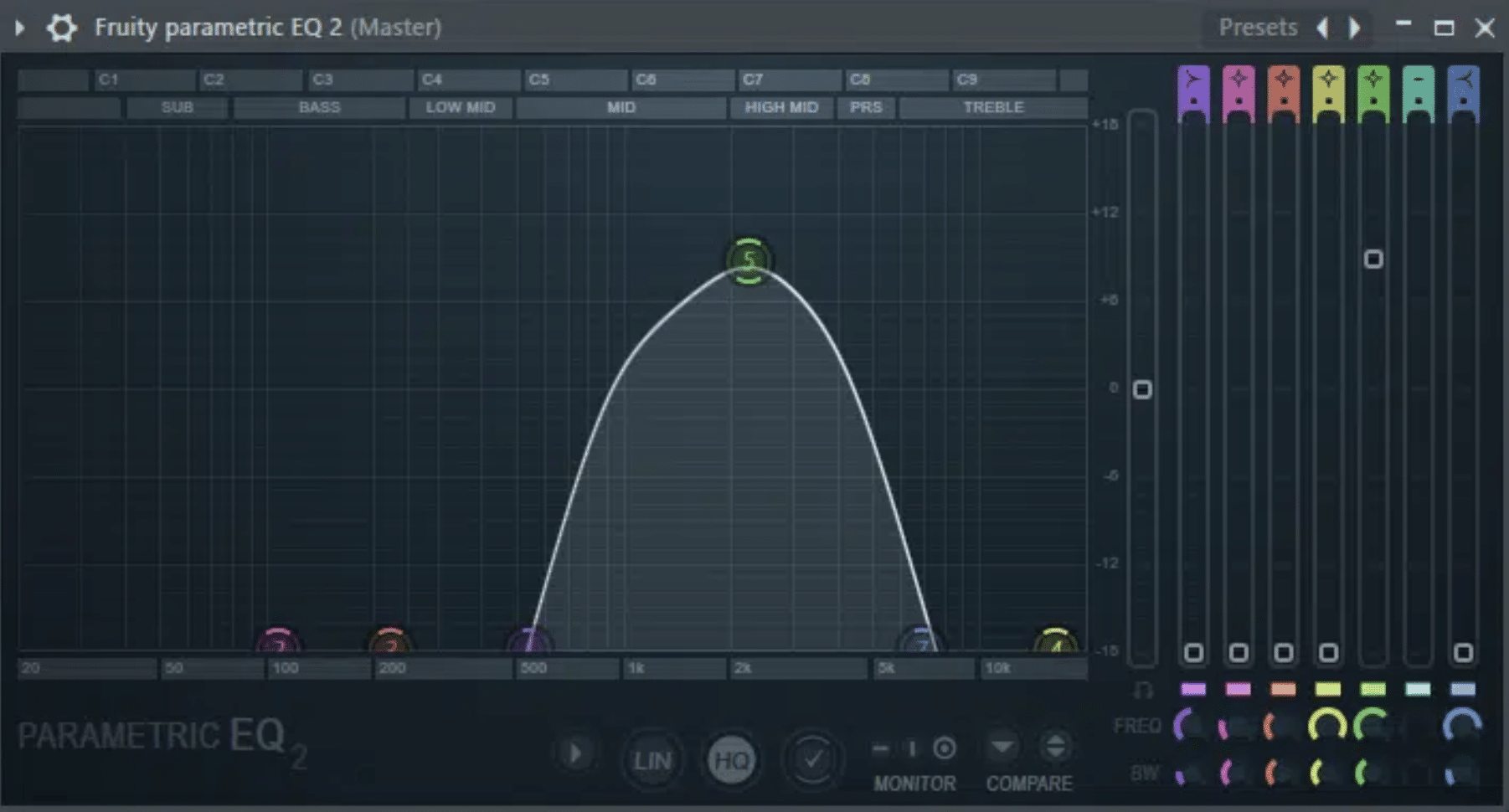Click the SUB frequency range label
Image resolution: width=1509 pixels, height=812 pixels.
coord(177,107)
